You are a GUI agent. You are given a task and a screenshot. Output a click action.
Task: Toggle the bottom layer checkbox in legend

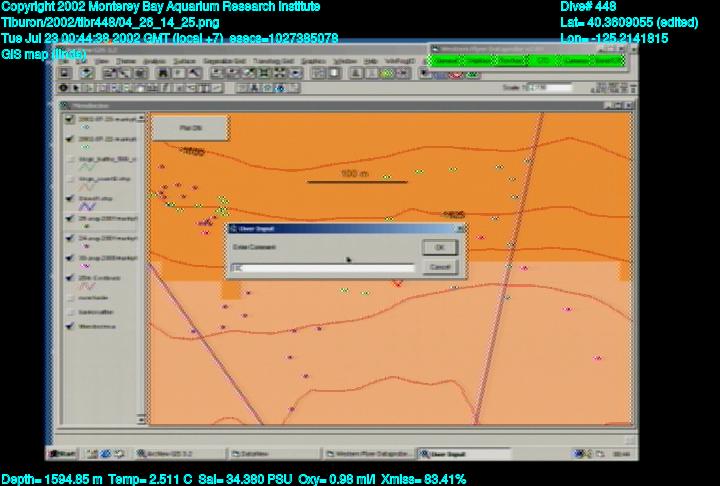69,325
